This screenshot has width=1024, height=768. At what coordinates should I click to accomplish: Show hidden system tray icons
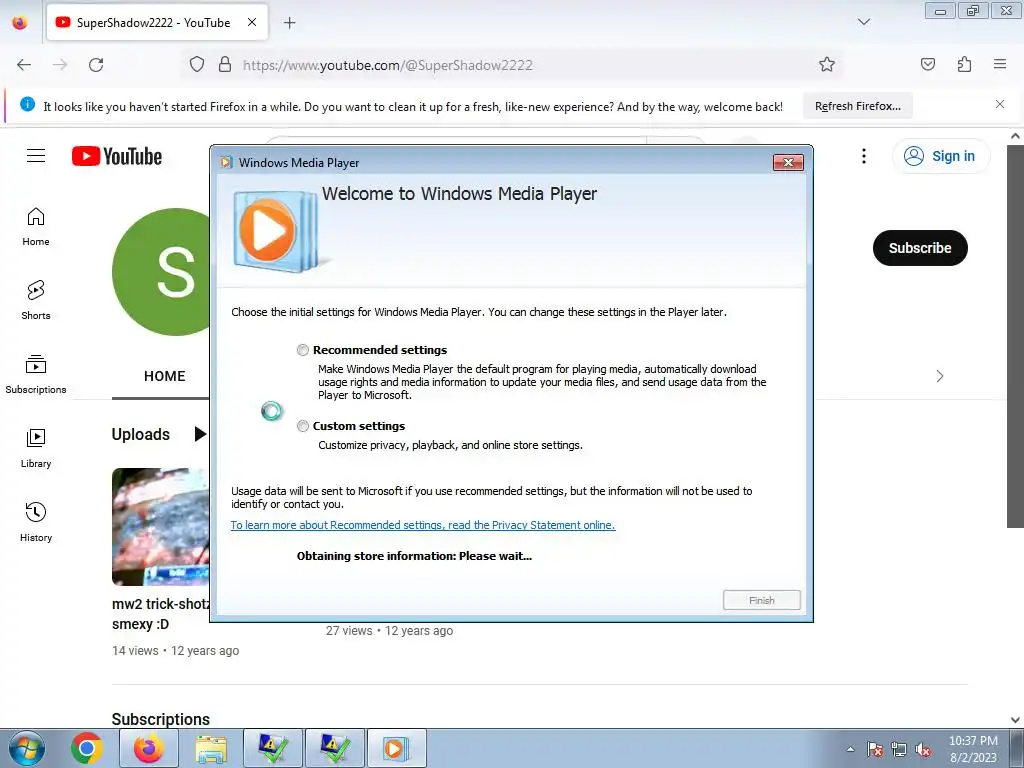pos(850,749)
